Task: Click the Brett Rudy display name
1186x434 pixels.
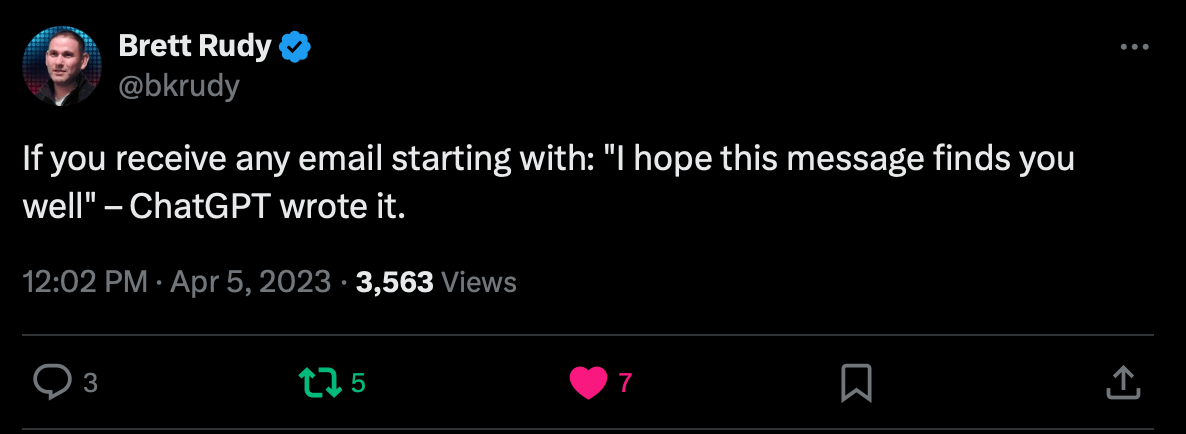Action: coord(194,46)
